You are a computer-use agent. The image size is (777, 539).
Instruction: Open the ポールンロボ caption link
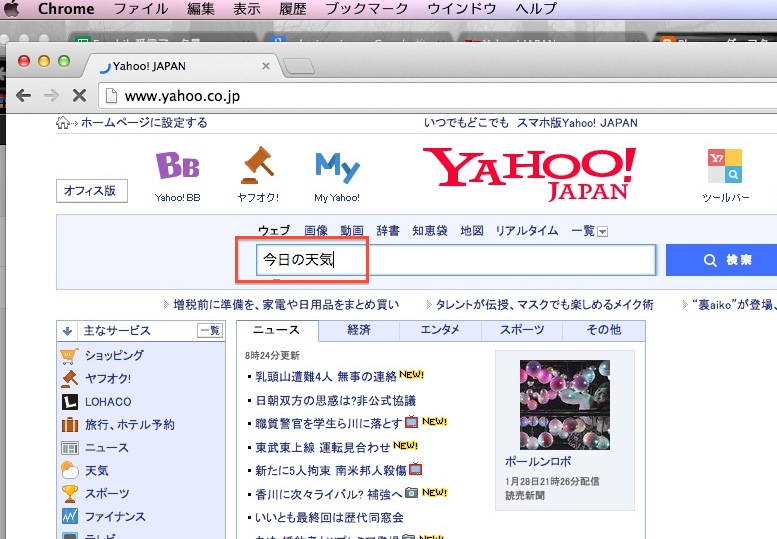[x=538, y=462]
